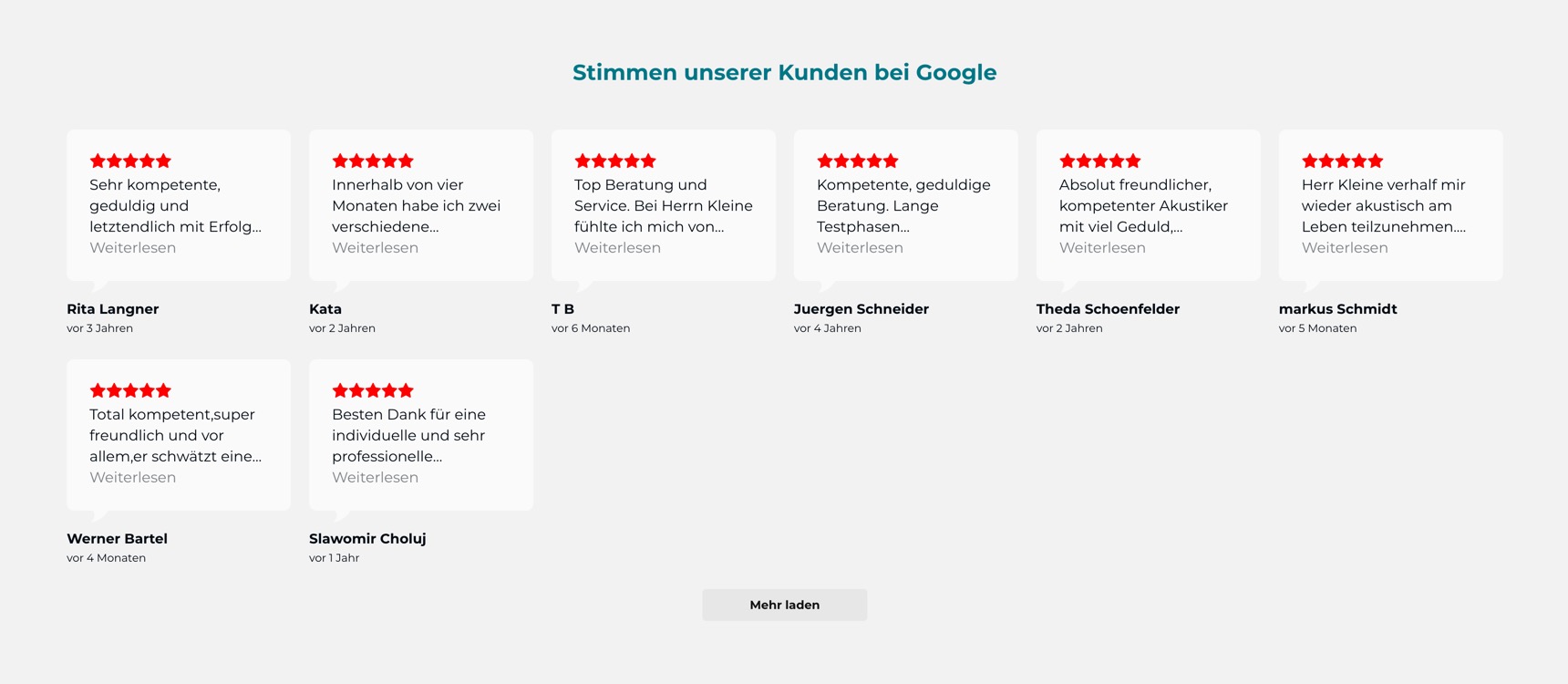Click the reviewer name Juergen Schneider
Image resolution: width=1568 pixels, height=684 pixels.
[x=861, y=309]
